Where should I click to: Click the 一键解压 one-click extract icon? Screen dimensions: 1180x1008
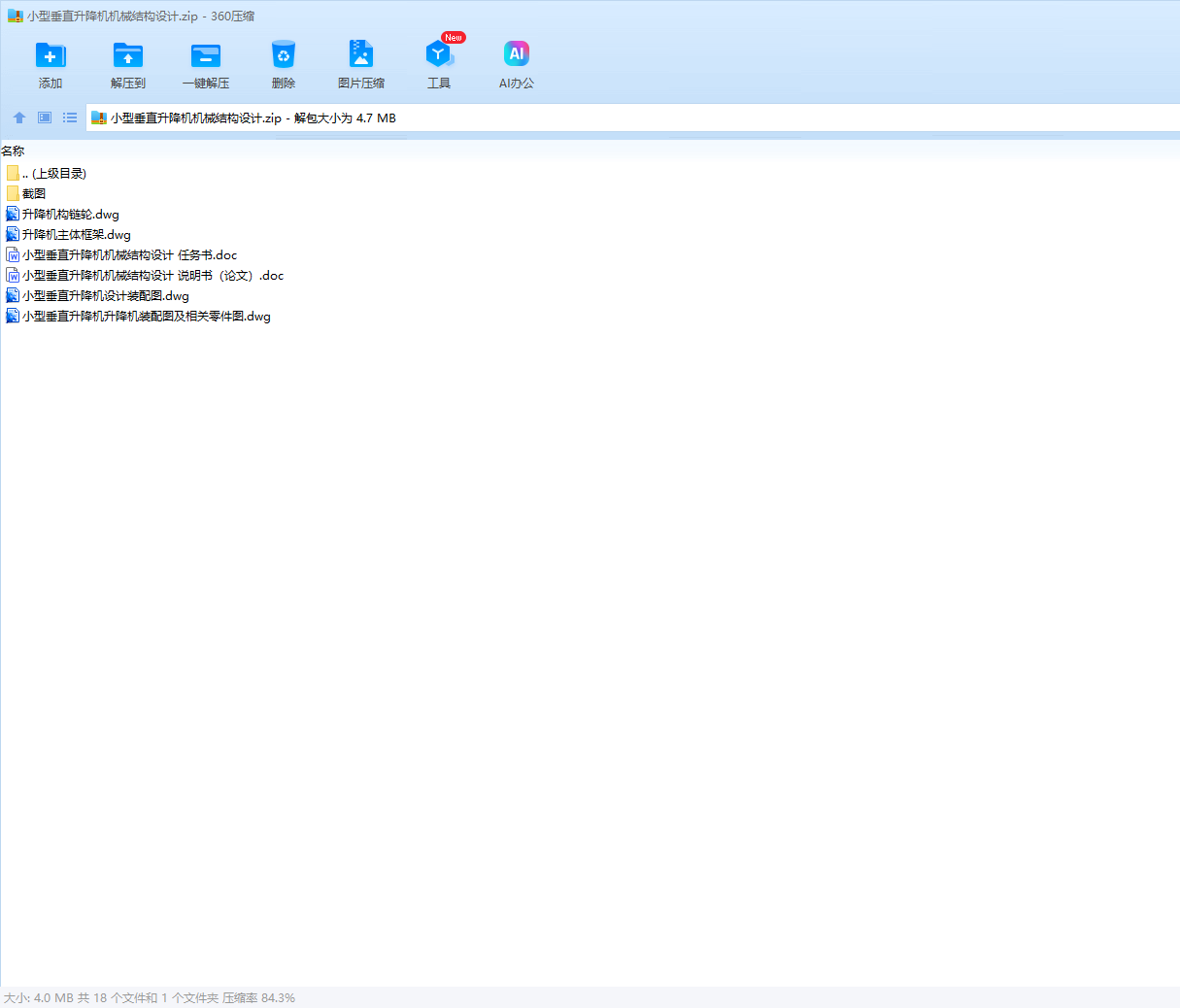(x=206, y=55)
